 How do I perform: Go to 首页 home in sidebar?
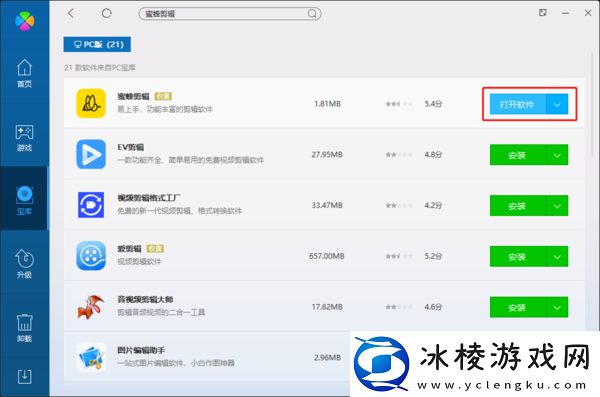(24, 73)
